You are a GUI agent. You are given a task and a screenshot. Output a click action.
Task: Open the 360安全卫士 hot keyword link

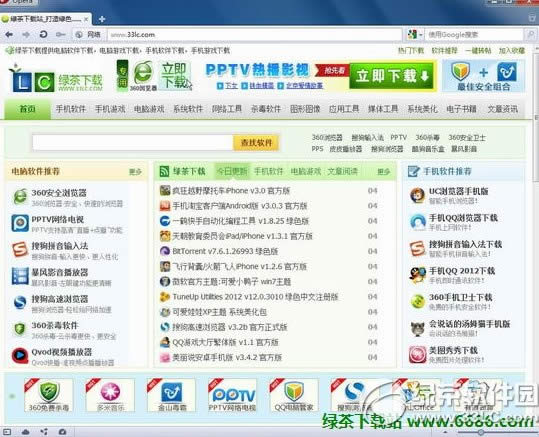tap(467, 138)
